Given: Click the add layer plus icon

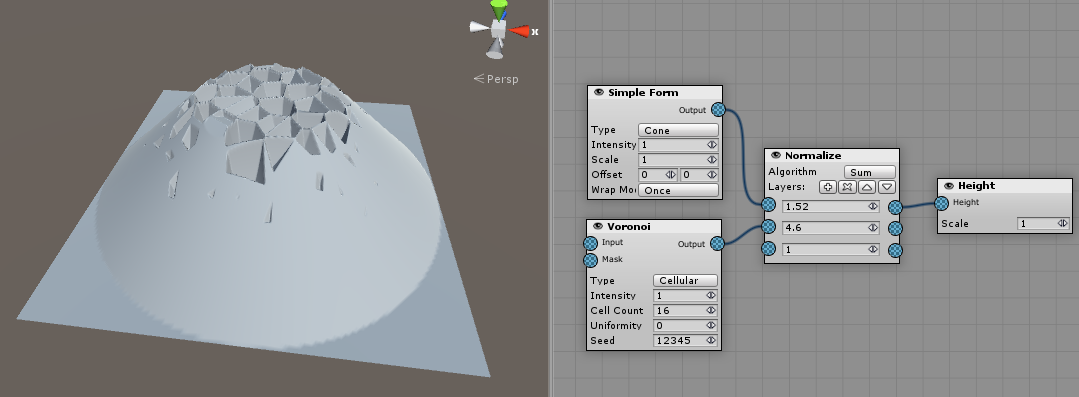Looking at the screenshot, I should 828,186.
